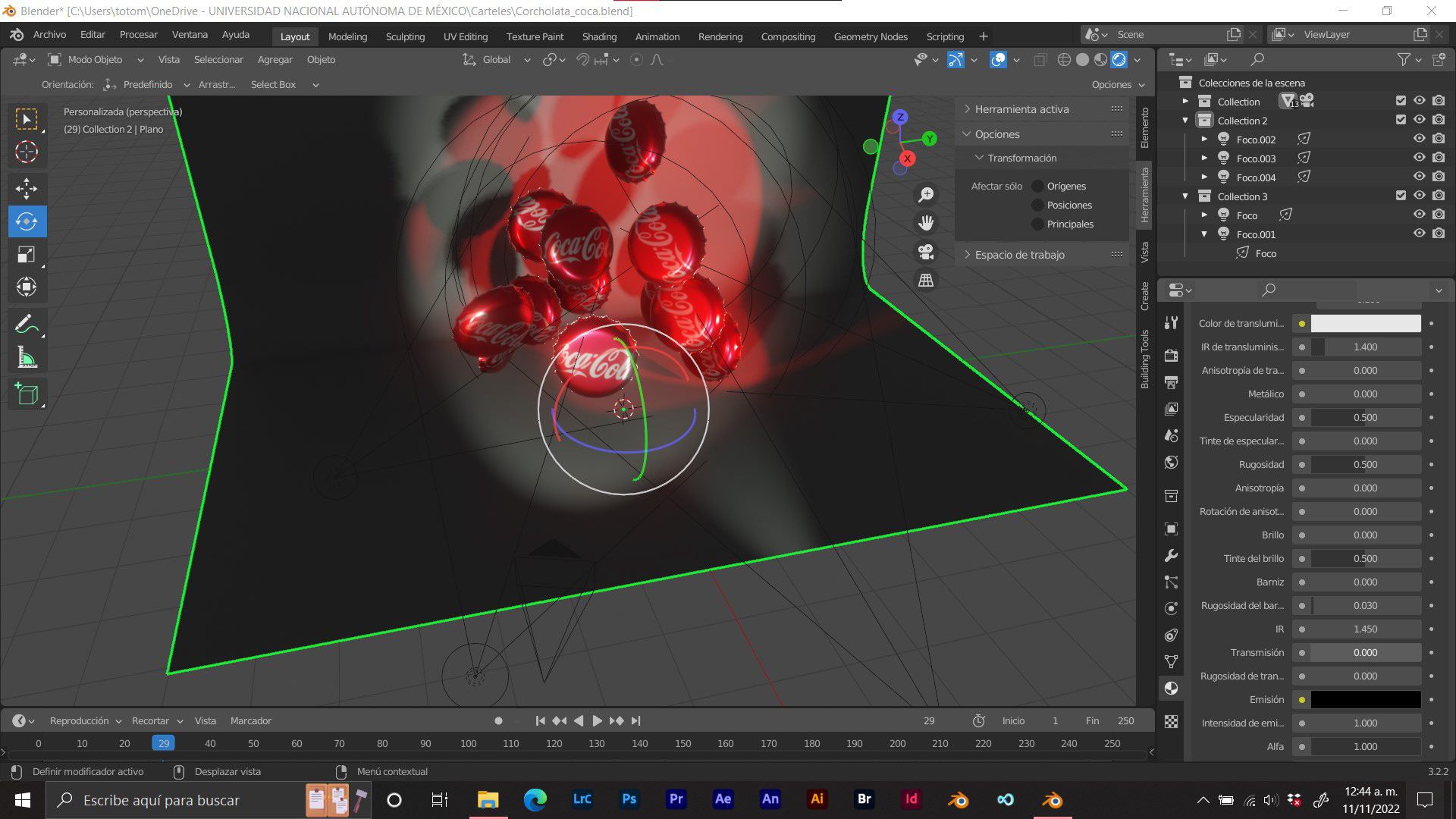The height and width of the screenshot is (819, 1456).
Task: Switch perspective/orthographic with grid icon
Action: click(926, 281)
